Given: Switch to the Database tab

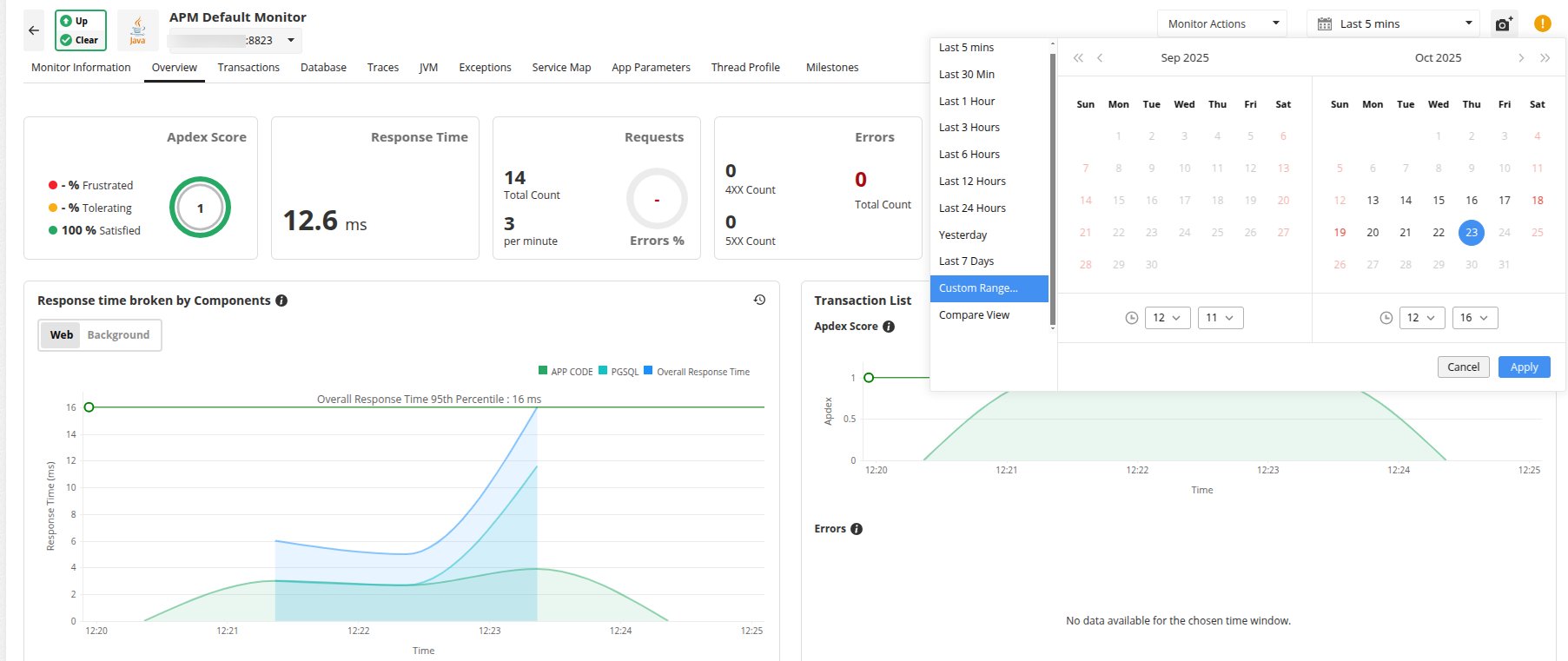Looking at the screenshot, I should point(323,68).
